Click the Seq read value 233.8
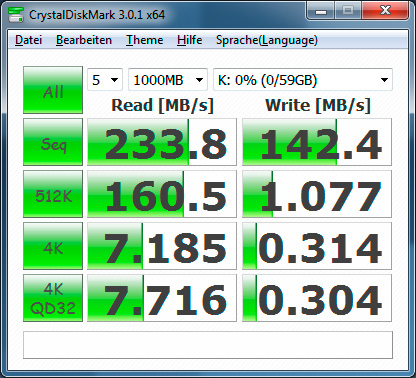This screenshot has width=416, height=378. (162, 142)
